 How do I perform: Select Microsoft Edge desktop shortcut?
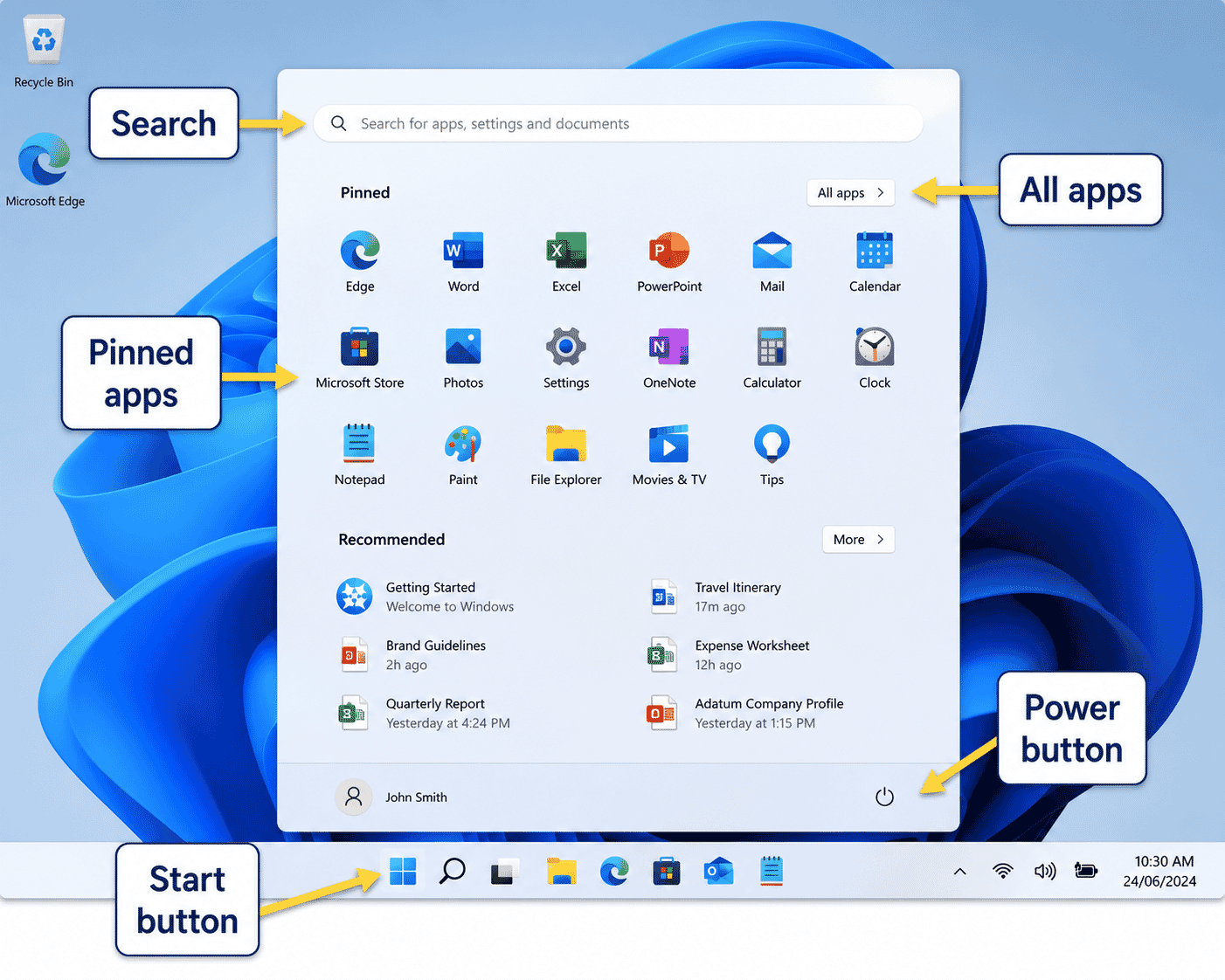tap(45, 170)
